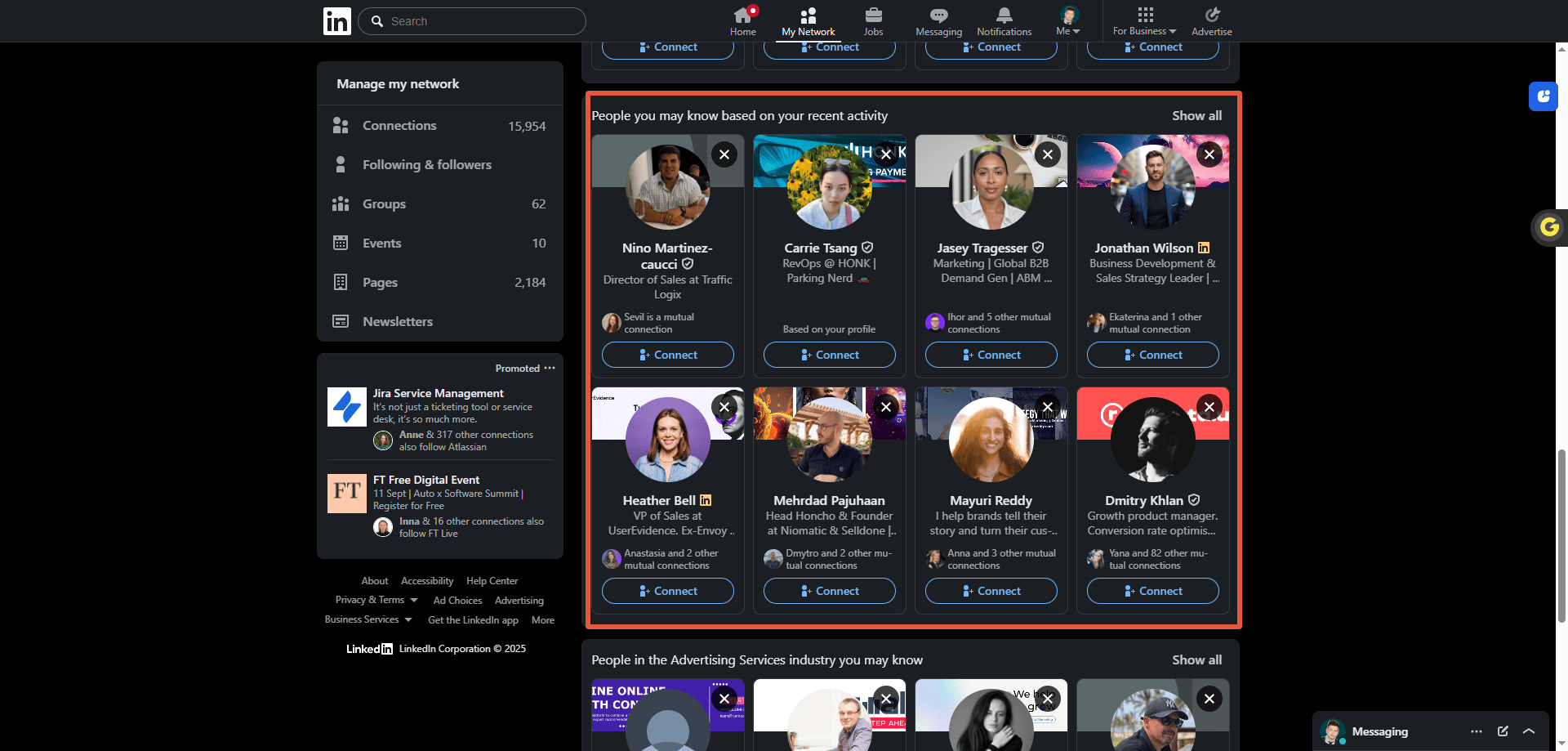Select My Network tab
The image size is (1568, 751).
[x=808, y=21]
